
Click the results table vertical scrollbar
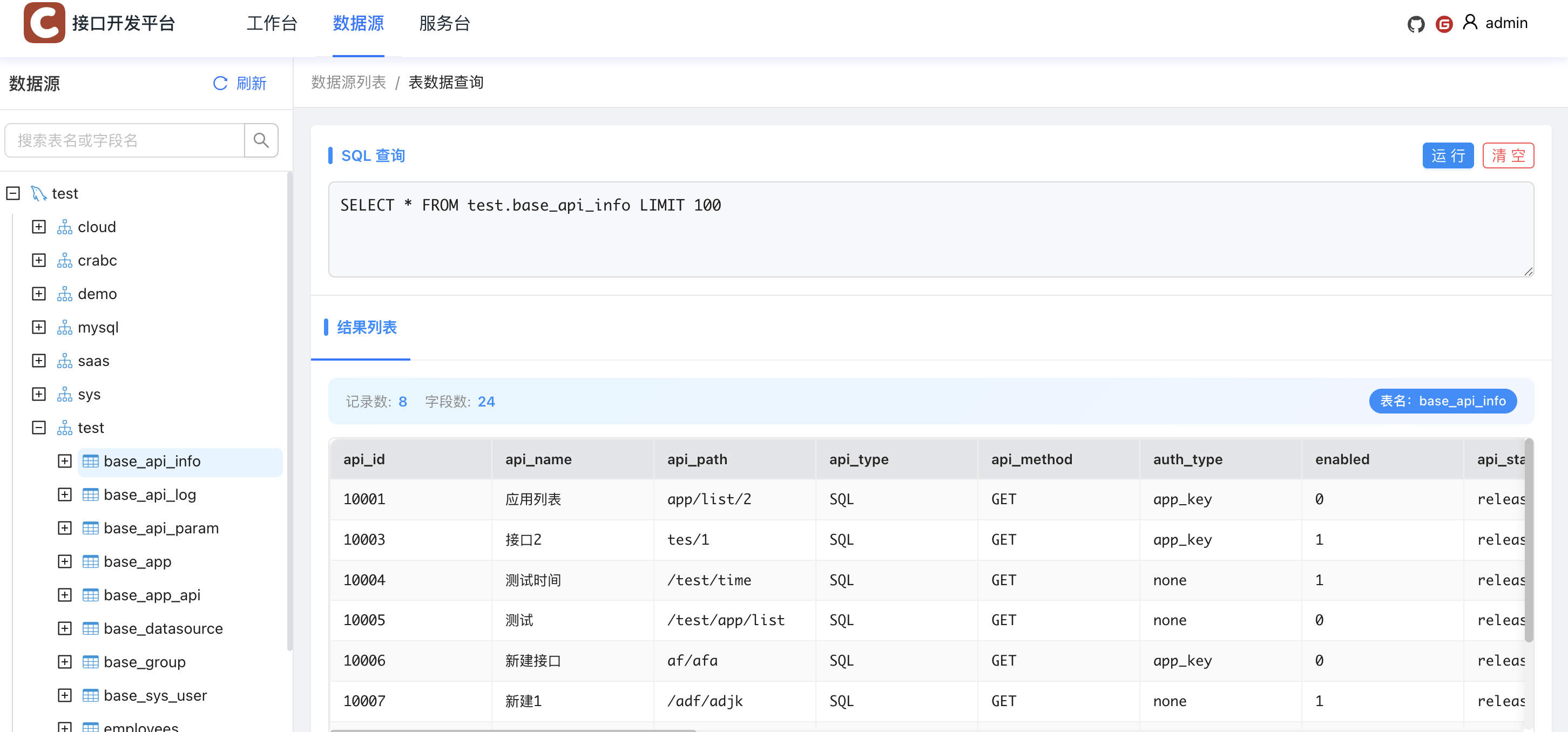(1528, 541)
